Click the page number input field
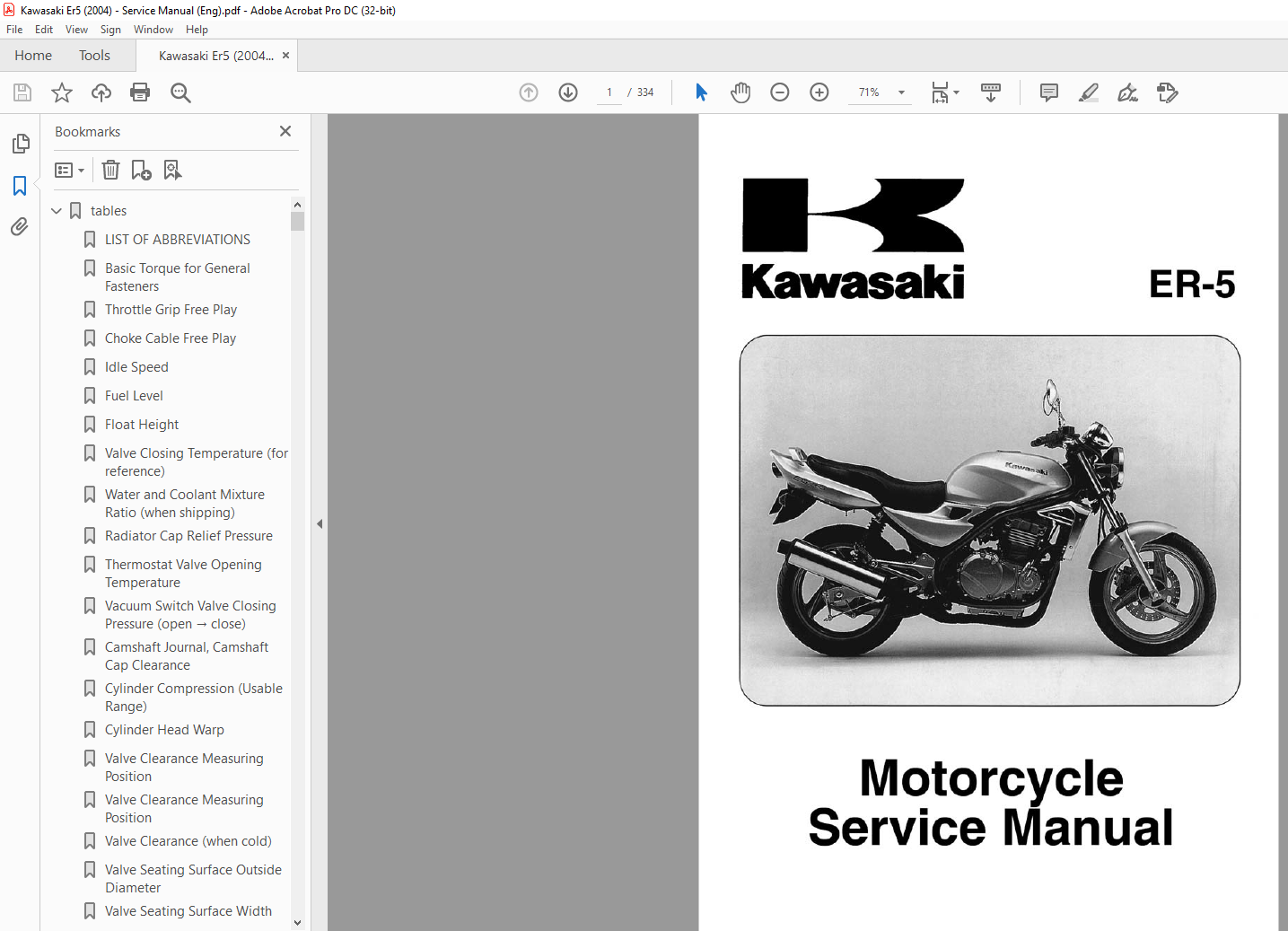The height and width of the screenshot is (931, 1288). [x=609, y=92]
